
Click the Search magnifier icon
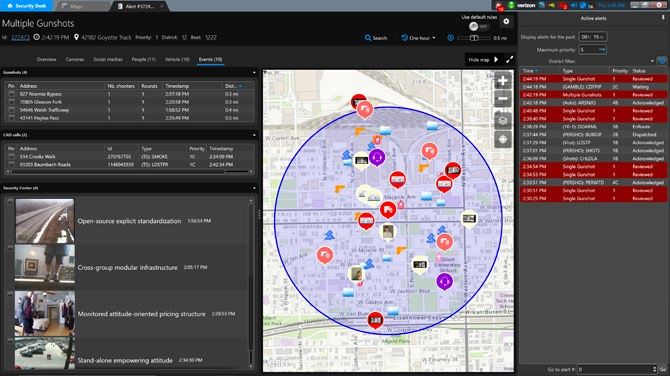coord(367,38)
